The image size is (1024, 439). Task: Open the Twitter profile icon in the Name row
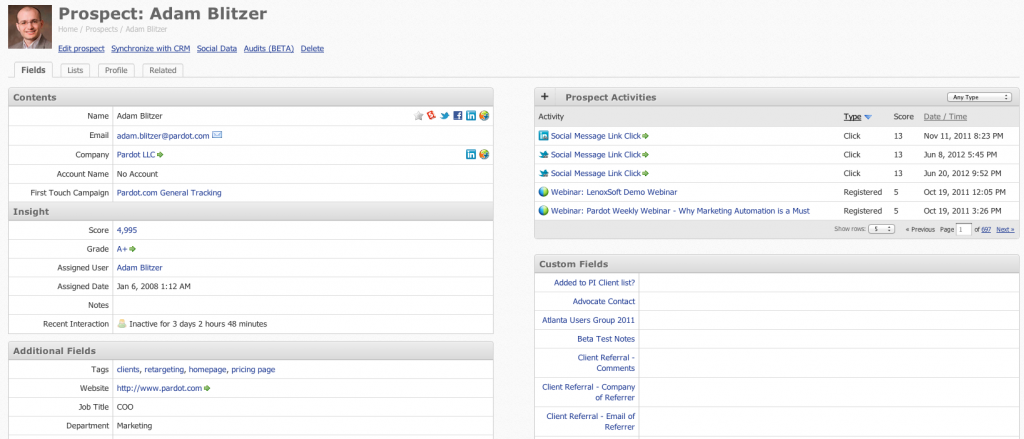click(445, 116)
